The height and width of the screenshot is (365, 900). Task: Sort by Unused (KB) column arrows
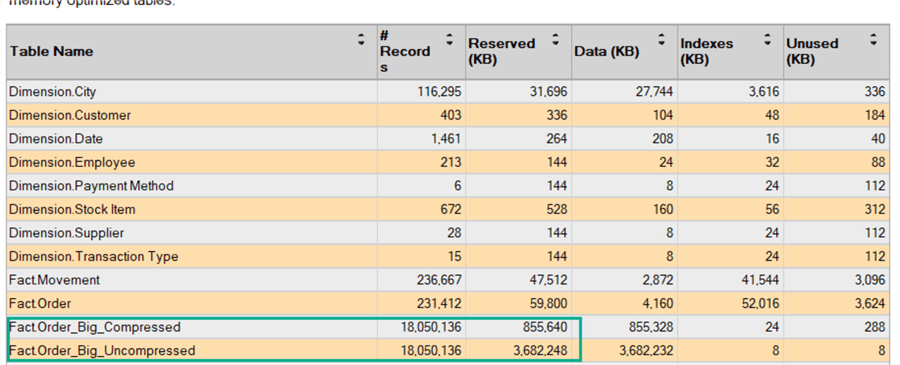pos(873,39)
